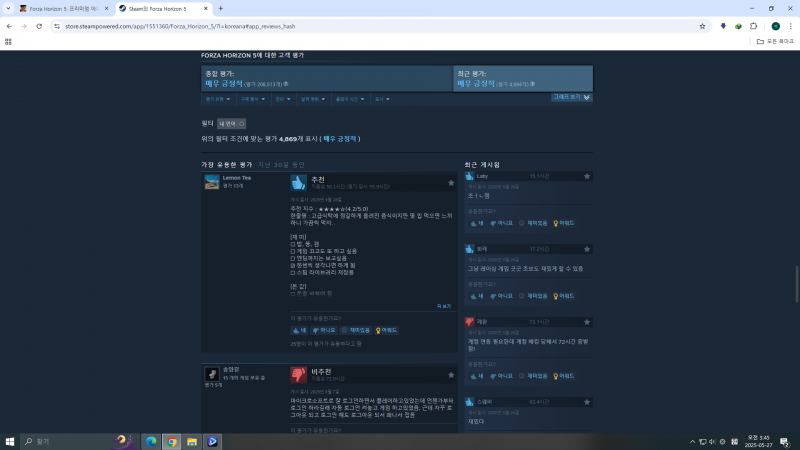The image size is (800, 450).
Task: Click the thumbs-up 추천 icon on Lemon Tea's review
Action: (298, 183)
